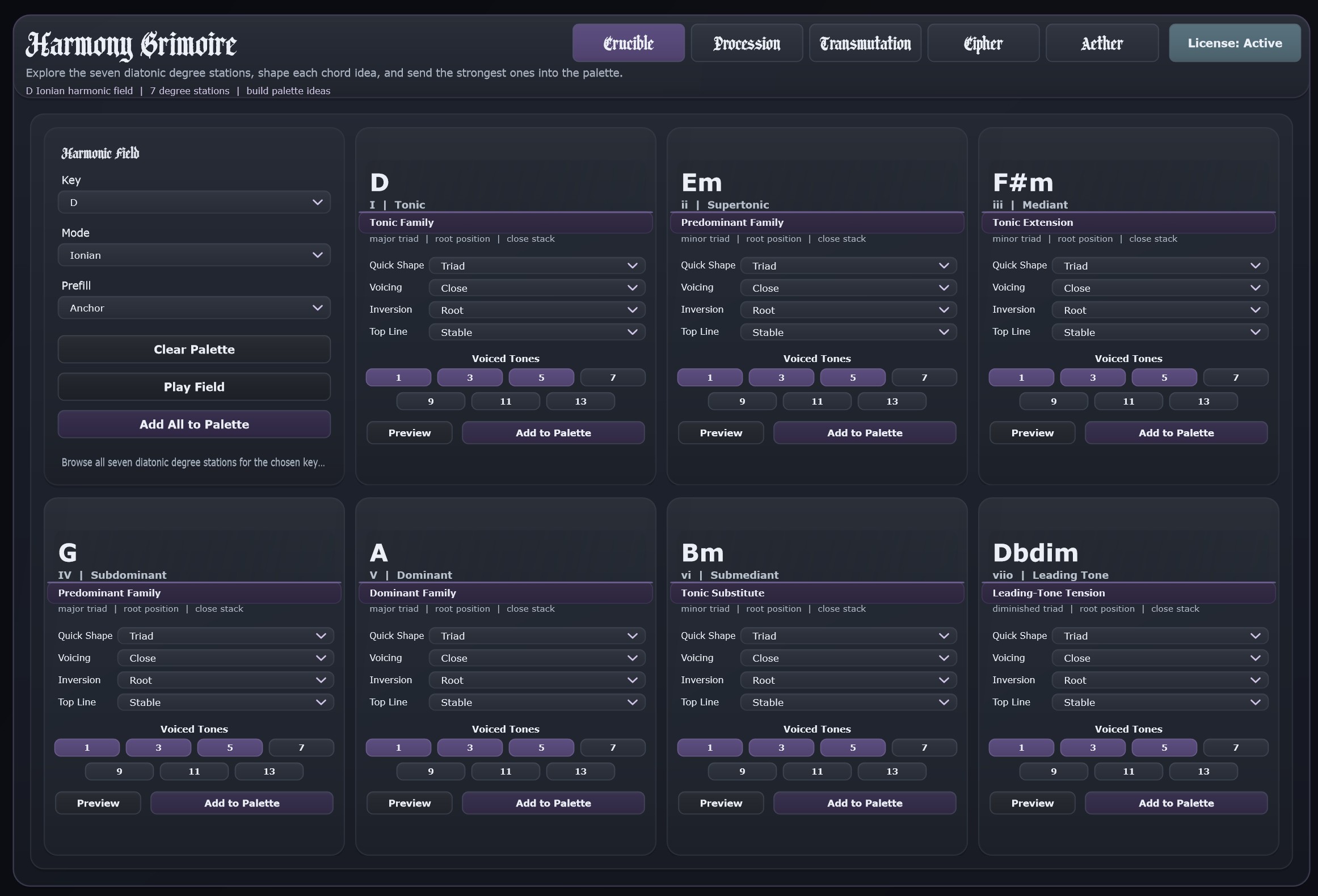Toggle tone 7 in D Tonic card

tap(612, 377)
